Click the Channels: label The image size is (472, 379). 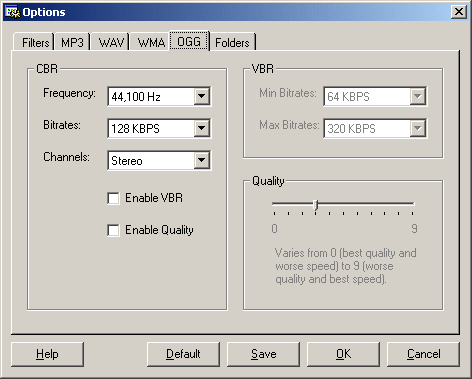tap(66, 157)
